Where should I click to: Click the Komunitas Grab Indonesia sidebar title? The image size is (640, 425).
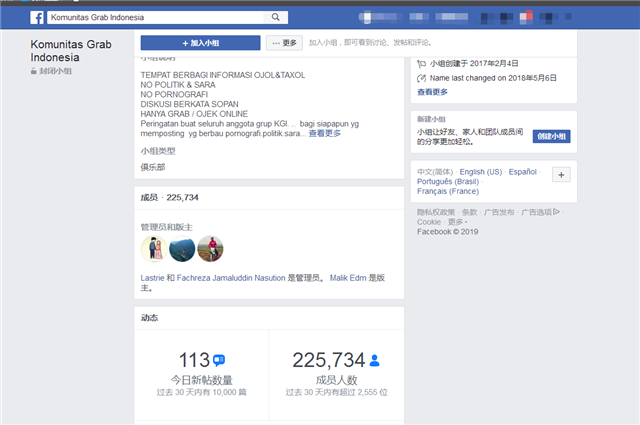[71, 51]
